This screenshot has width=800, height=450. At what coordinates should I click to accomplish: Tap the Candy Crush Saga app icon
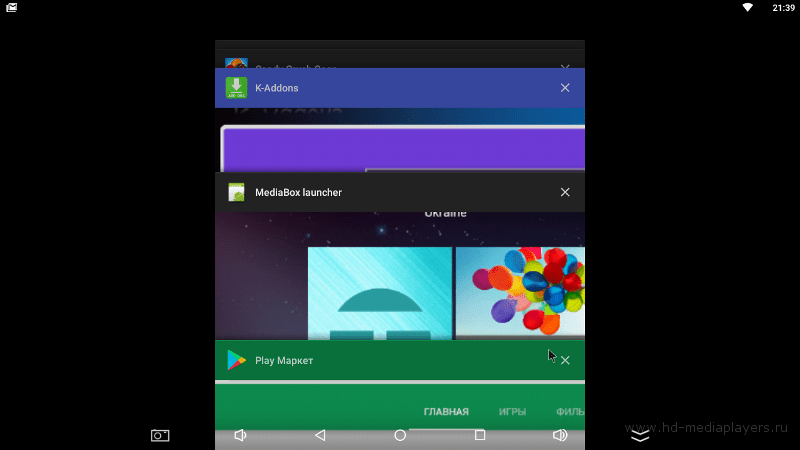click(x=236, y=63)
